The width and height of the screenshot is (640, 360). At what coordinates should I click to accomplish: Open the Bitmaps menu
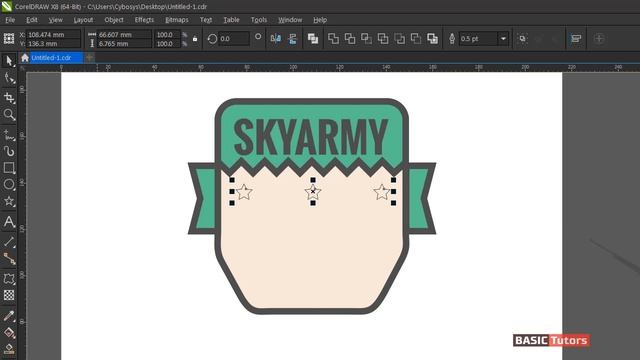177,20
